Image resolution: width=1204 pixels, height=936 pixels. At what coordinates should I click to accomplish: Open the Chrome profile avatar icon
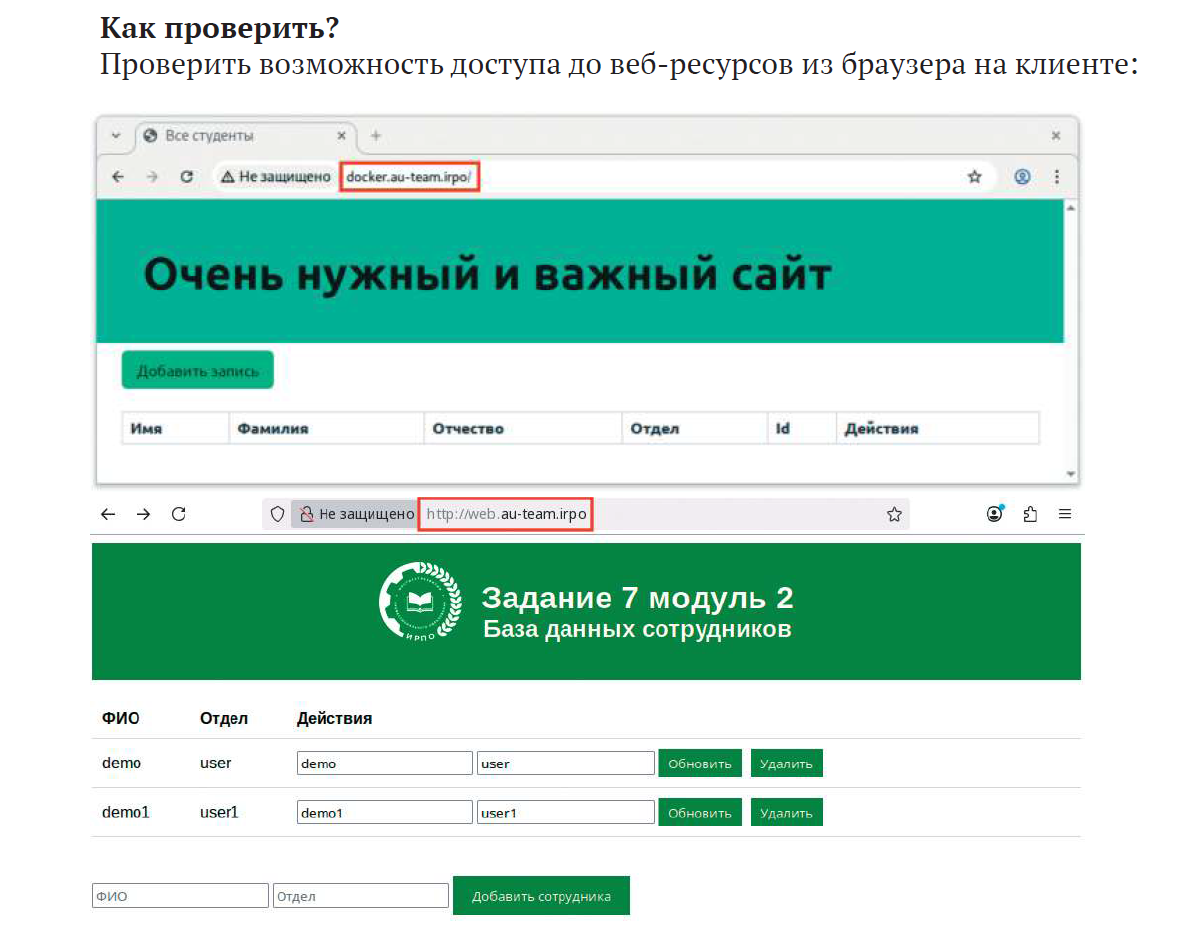point(1022,177)
